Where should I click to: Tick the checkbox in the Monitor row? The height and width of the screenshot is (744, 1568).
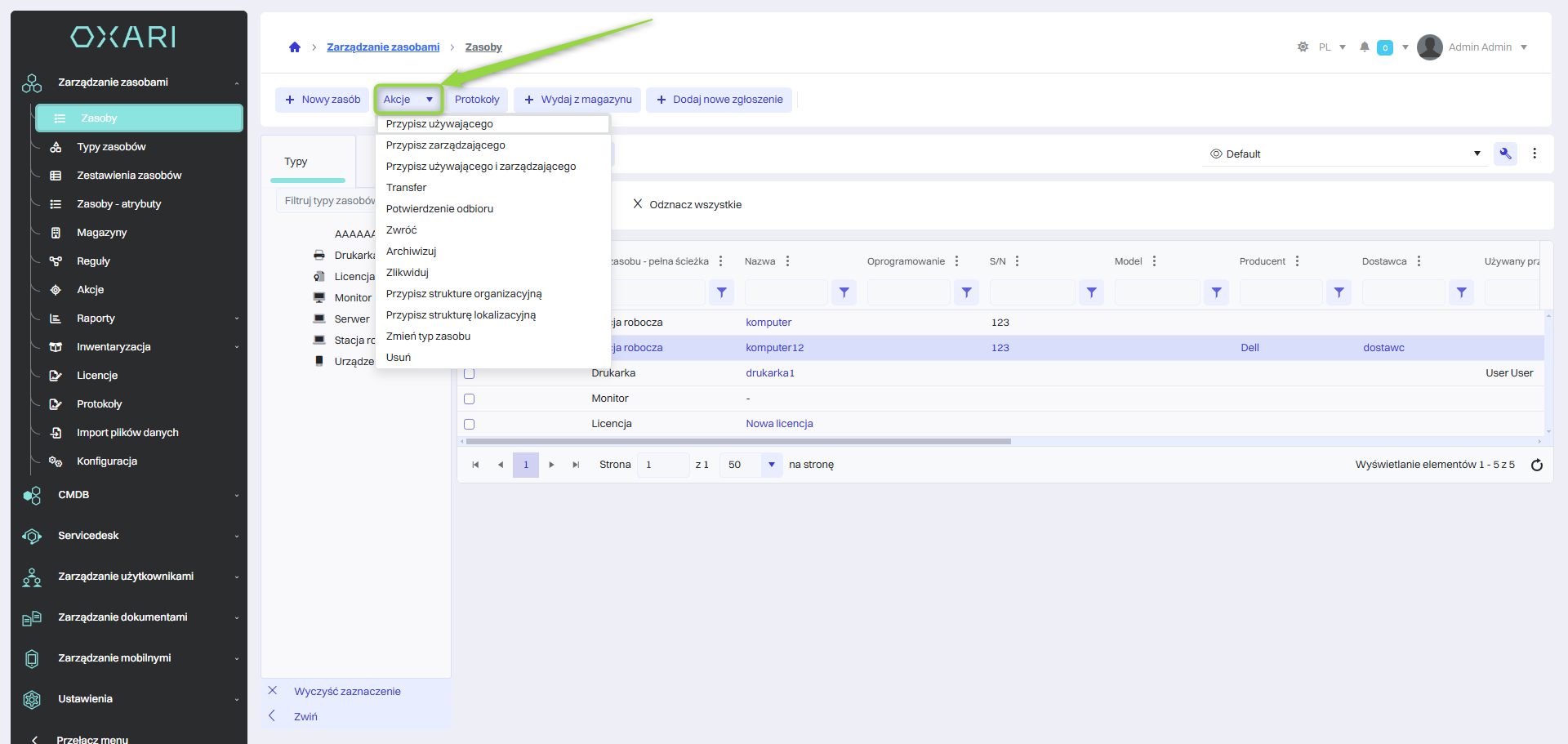[469, 399]
